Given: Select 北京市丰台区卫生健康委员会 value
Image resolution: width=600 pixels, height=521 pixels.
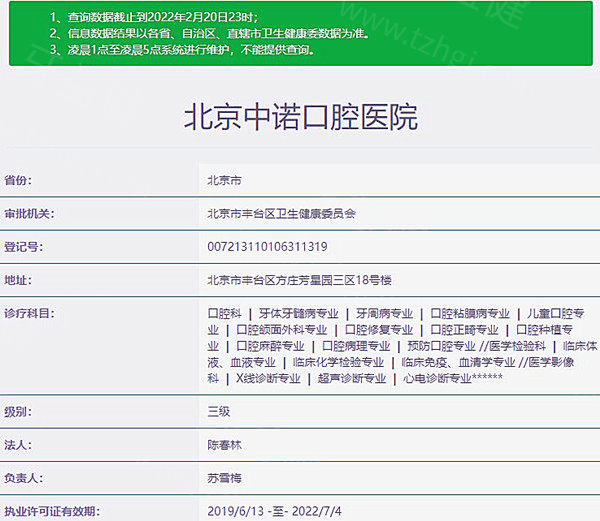Looking at the screenshot, I should (281, 213).
